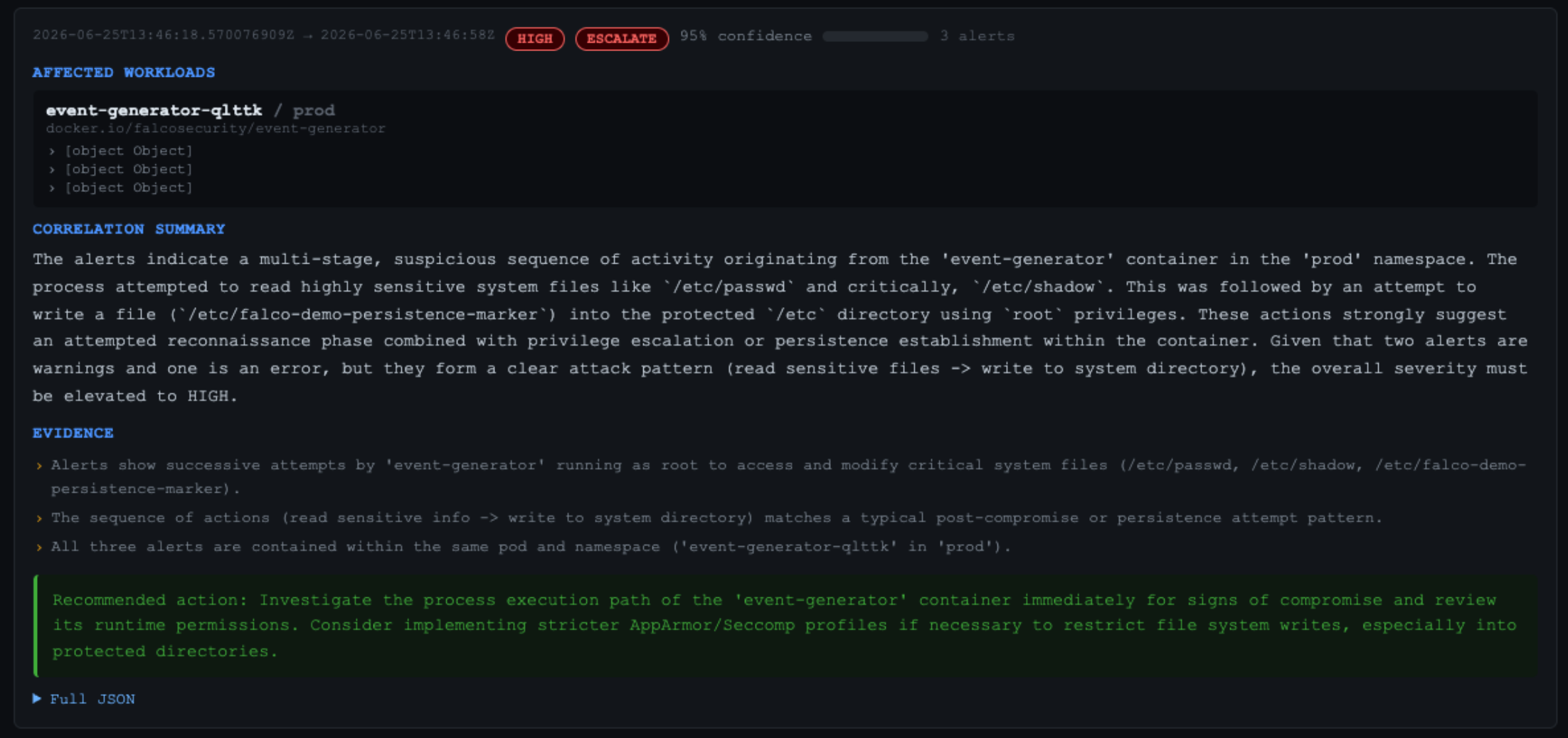Click the HIGH severity badge
Viewport: 1568px width, 738px height.
tap(535, 38)
